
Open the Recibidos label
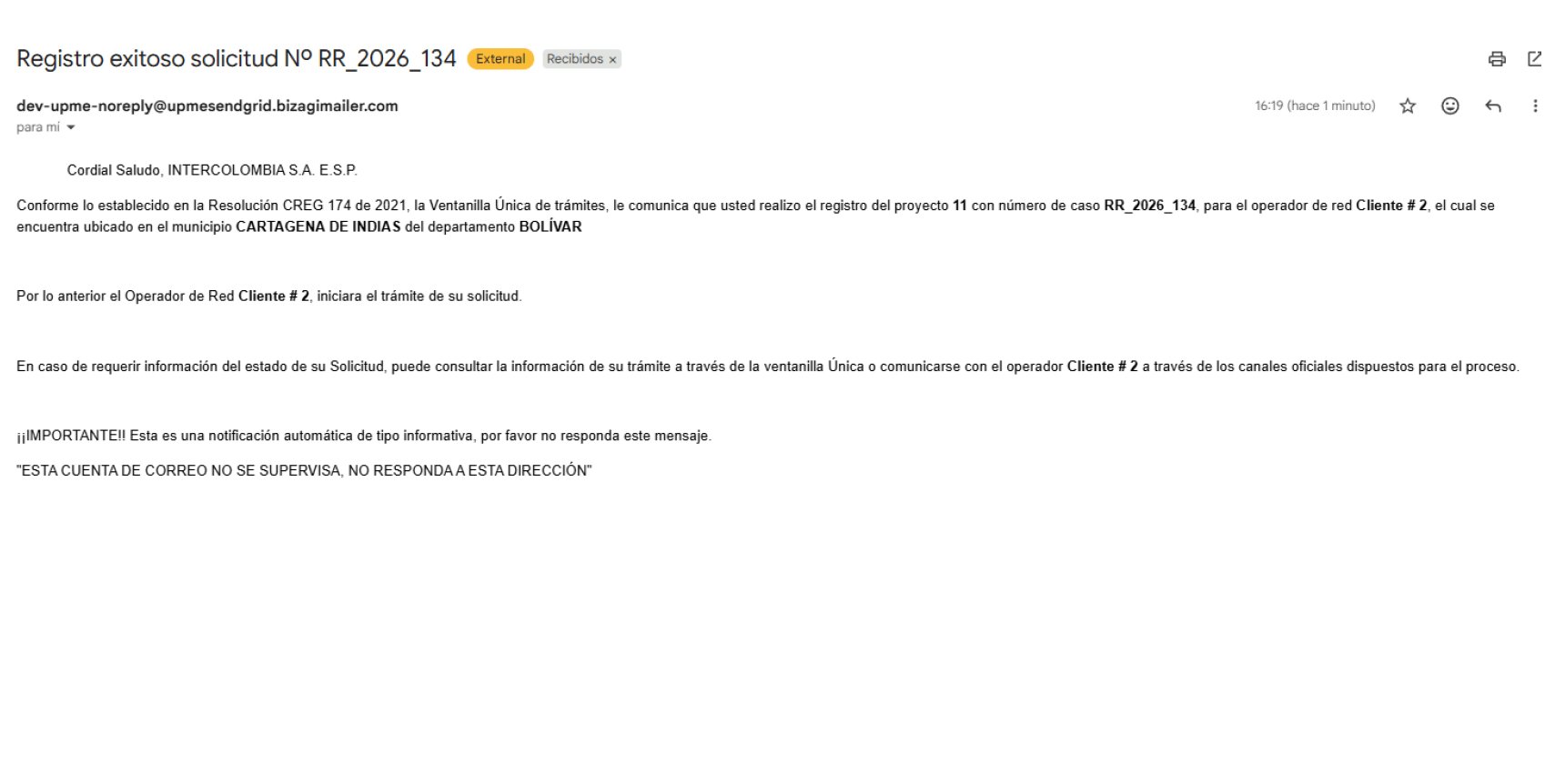click(x=575, y=59)
